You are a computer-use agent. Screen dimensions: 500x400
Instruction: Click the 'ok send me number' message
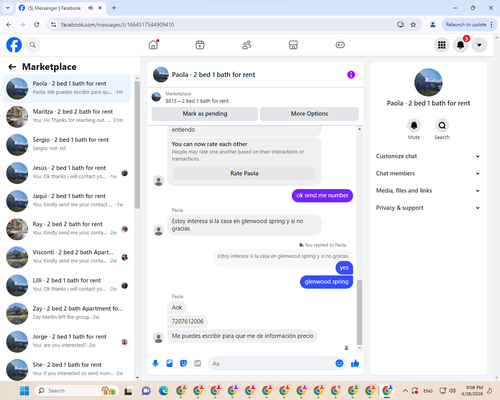pyautogui.click(x=322, y=196)
